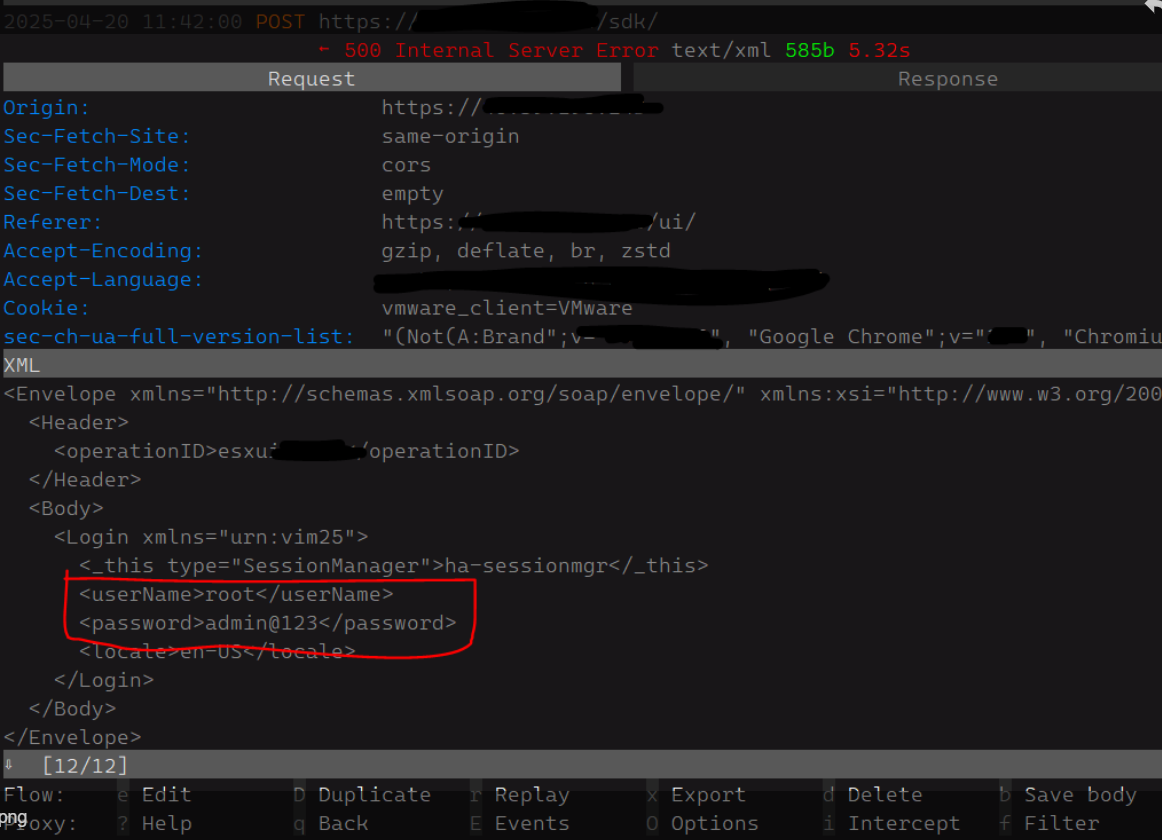Replay the current flow
This screenshot has width=1162, height=840.
531,795
